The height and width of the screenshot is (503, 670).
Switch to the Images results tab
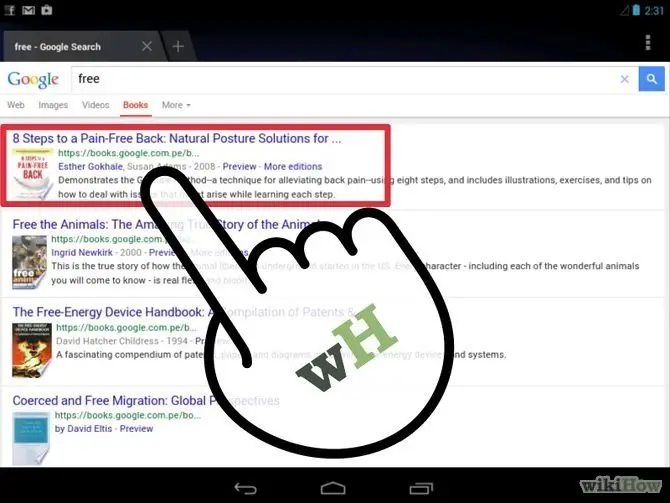[x=53, y=105]
